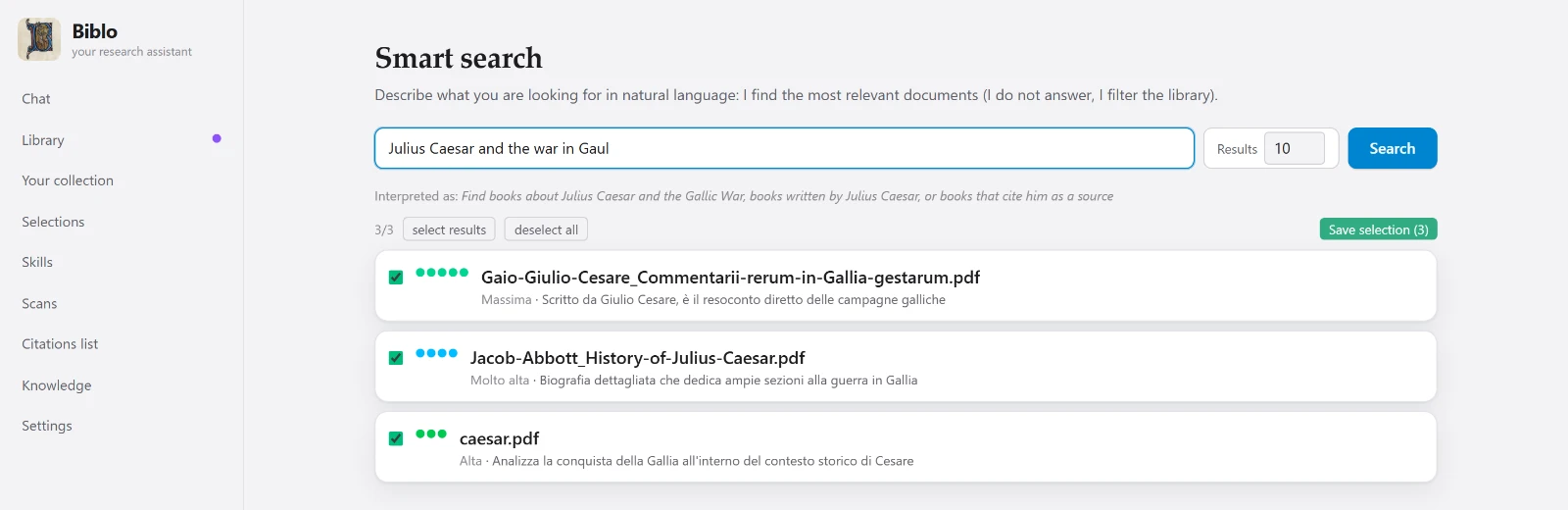
Task: Go to Your collection
Action: (68, 180)
